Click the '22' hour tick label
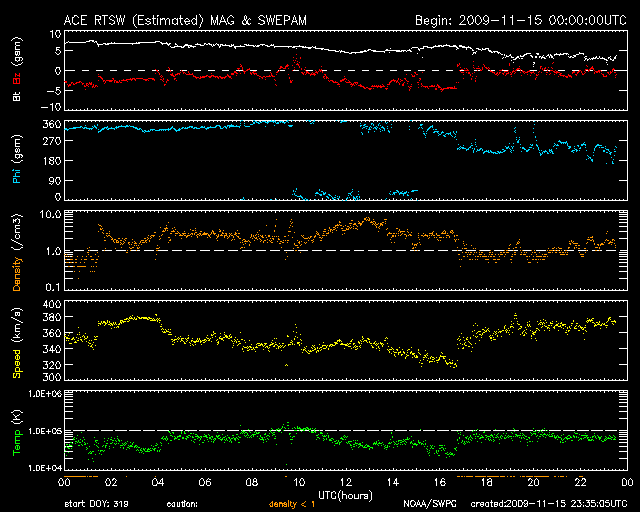Viewport: 640px width, 512px height. [x=580, y=483]
